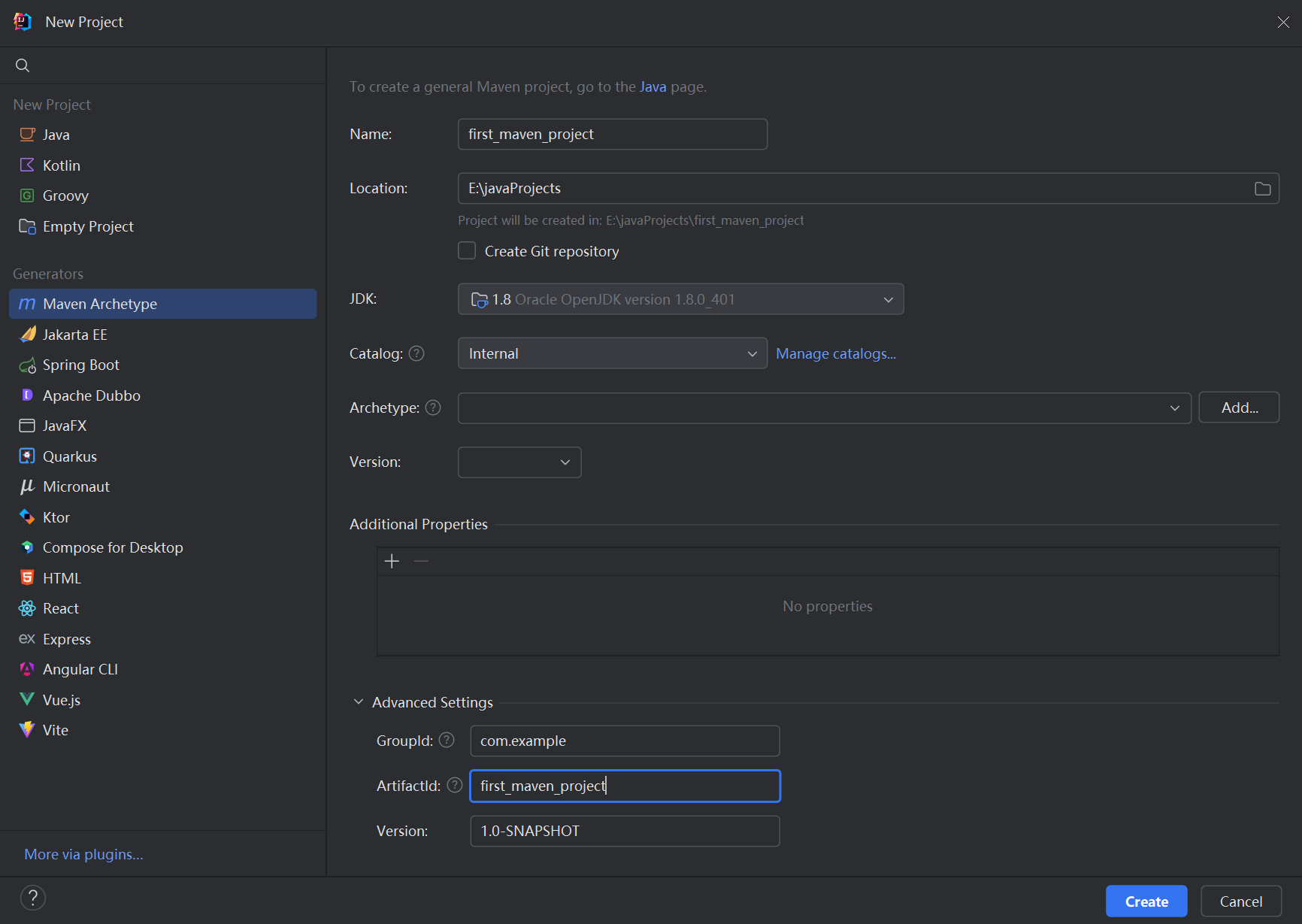The width and height of the screenshot is (1302, 924).
Task: Open Manage catalogs link
Action: tap(836, 353)
